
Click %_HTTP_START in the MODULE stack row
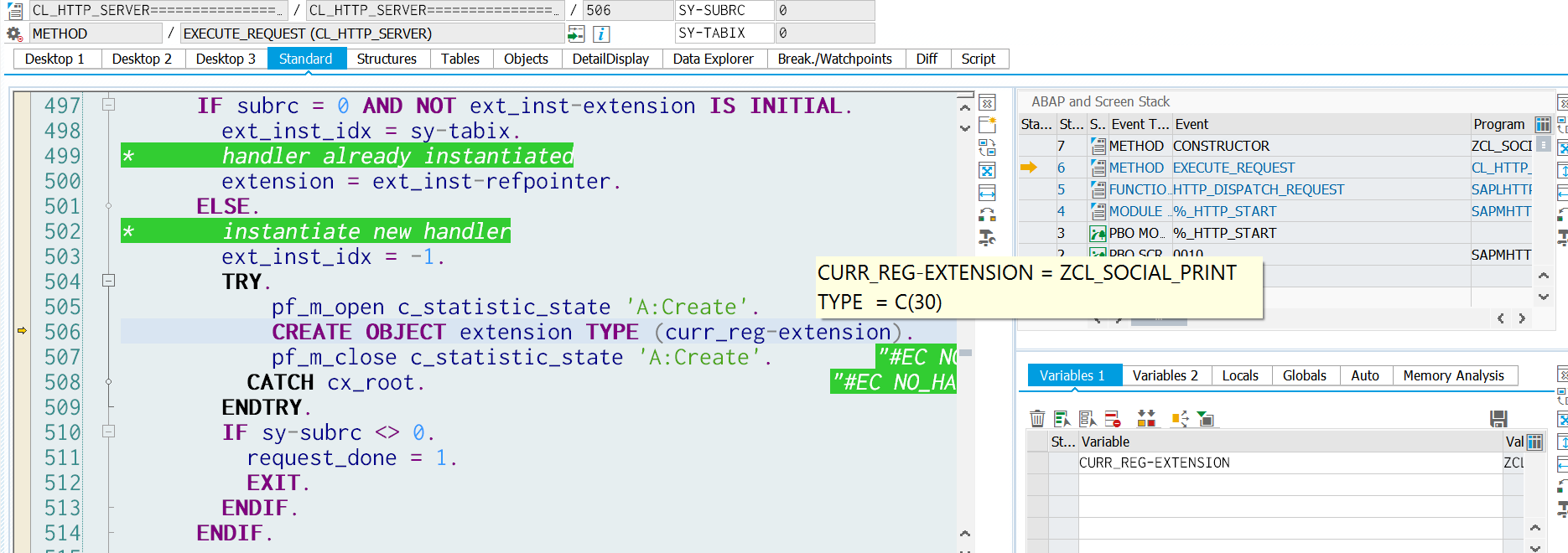(1224, 211)
